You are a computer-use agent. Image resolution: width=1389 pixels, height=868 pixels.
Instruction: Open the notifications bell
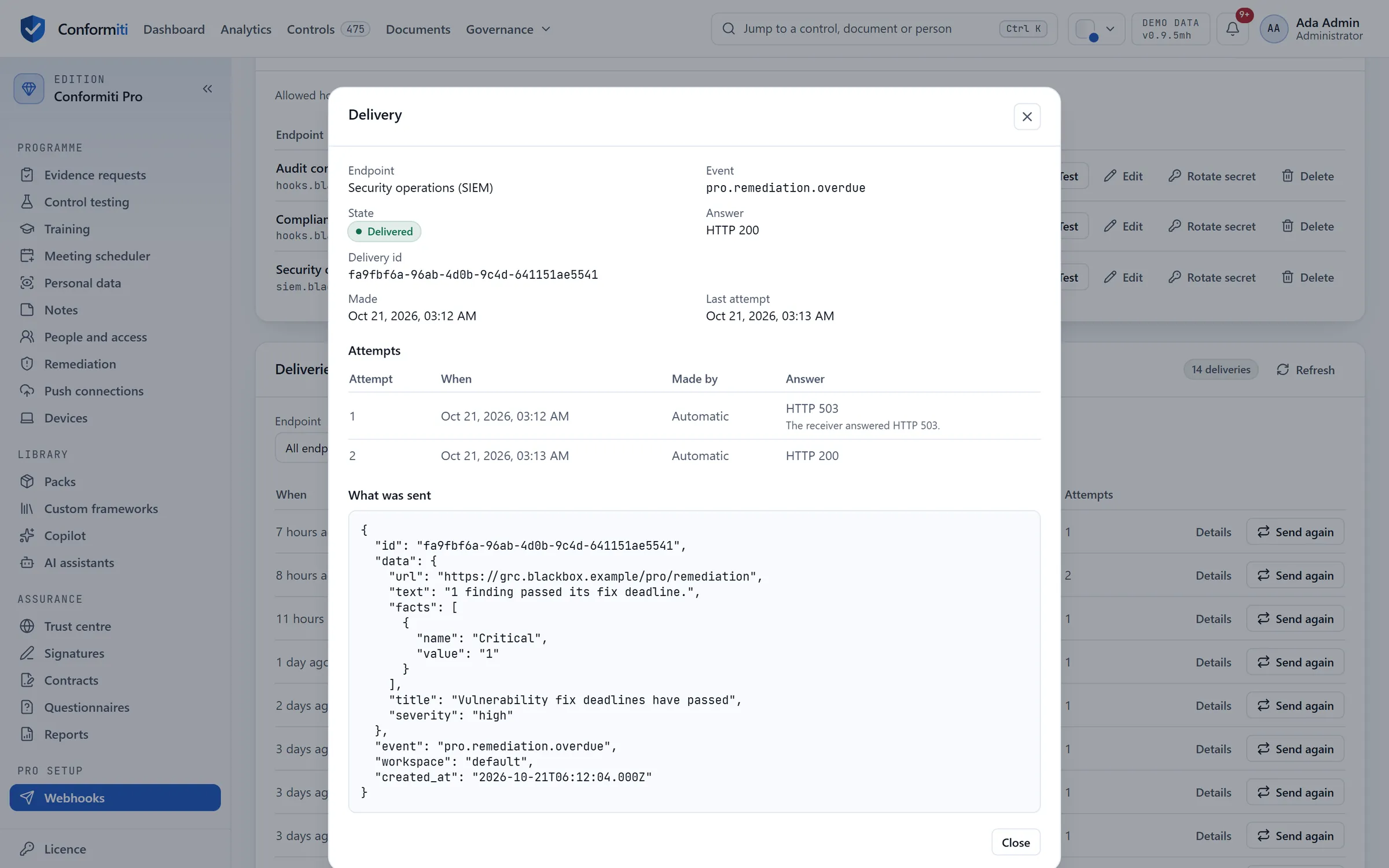[x=1233, y=28]
